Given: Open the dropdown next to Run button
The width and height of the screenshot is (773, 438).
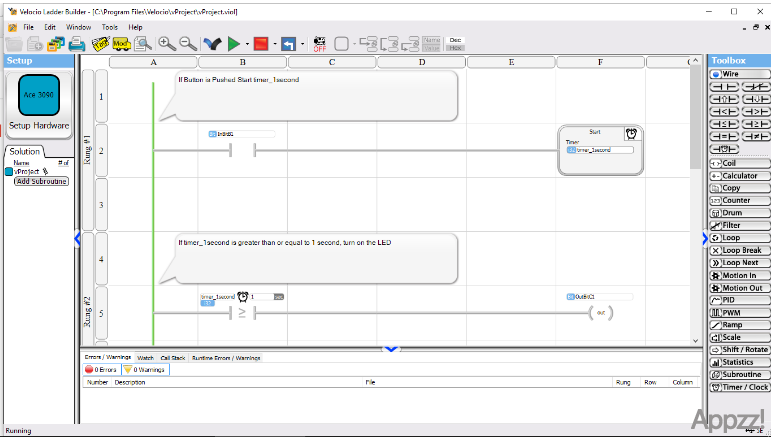Looking at the screenshot, I should pos(247,44).
